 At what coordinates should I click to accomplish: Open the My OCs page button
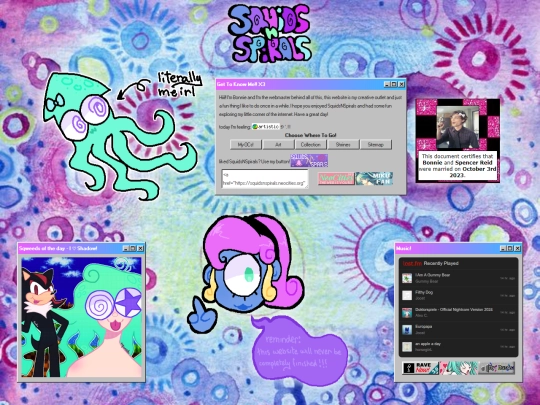coord(246,145)
